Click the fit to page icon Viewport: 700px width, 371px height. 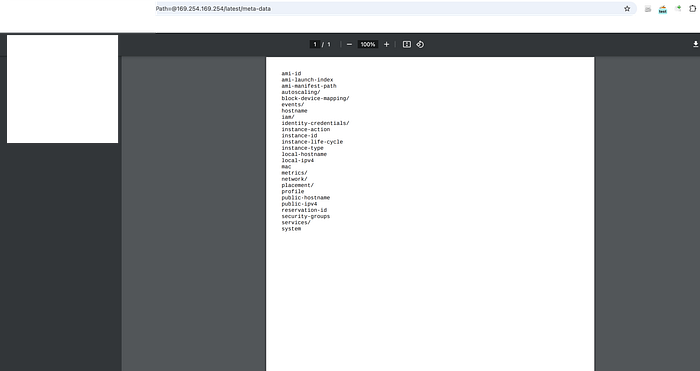click(x=407, y=44)
